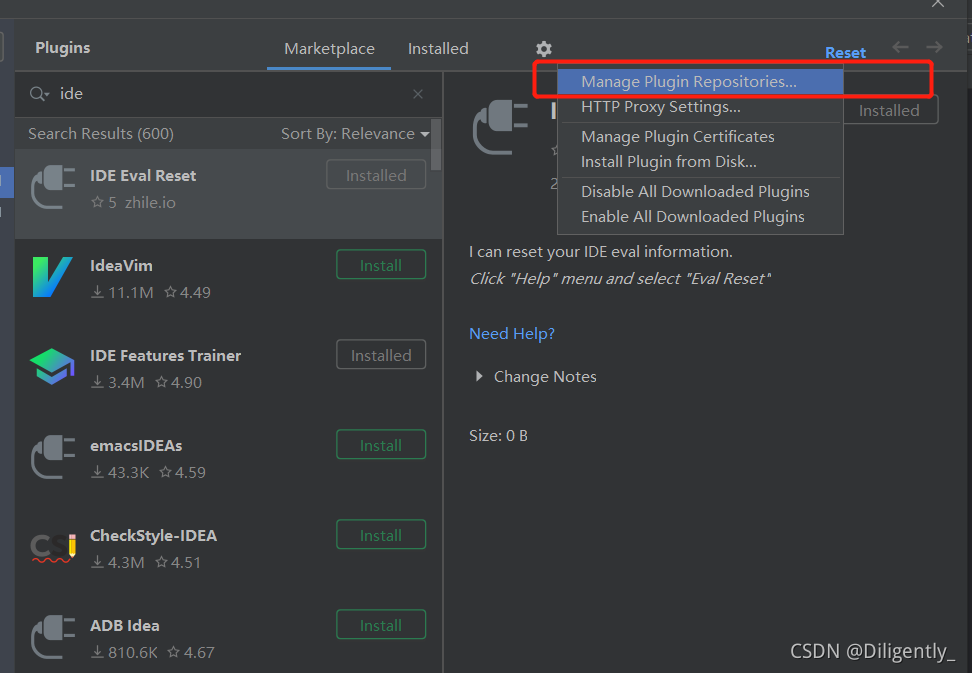Click the IDE Features Trainer logo
Viewport: 972px width, 673px height.
(x=52, y=367)
